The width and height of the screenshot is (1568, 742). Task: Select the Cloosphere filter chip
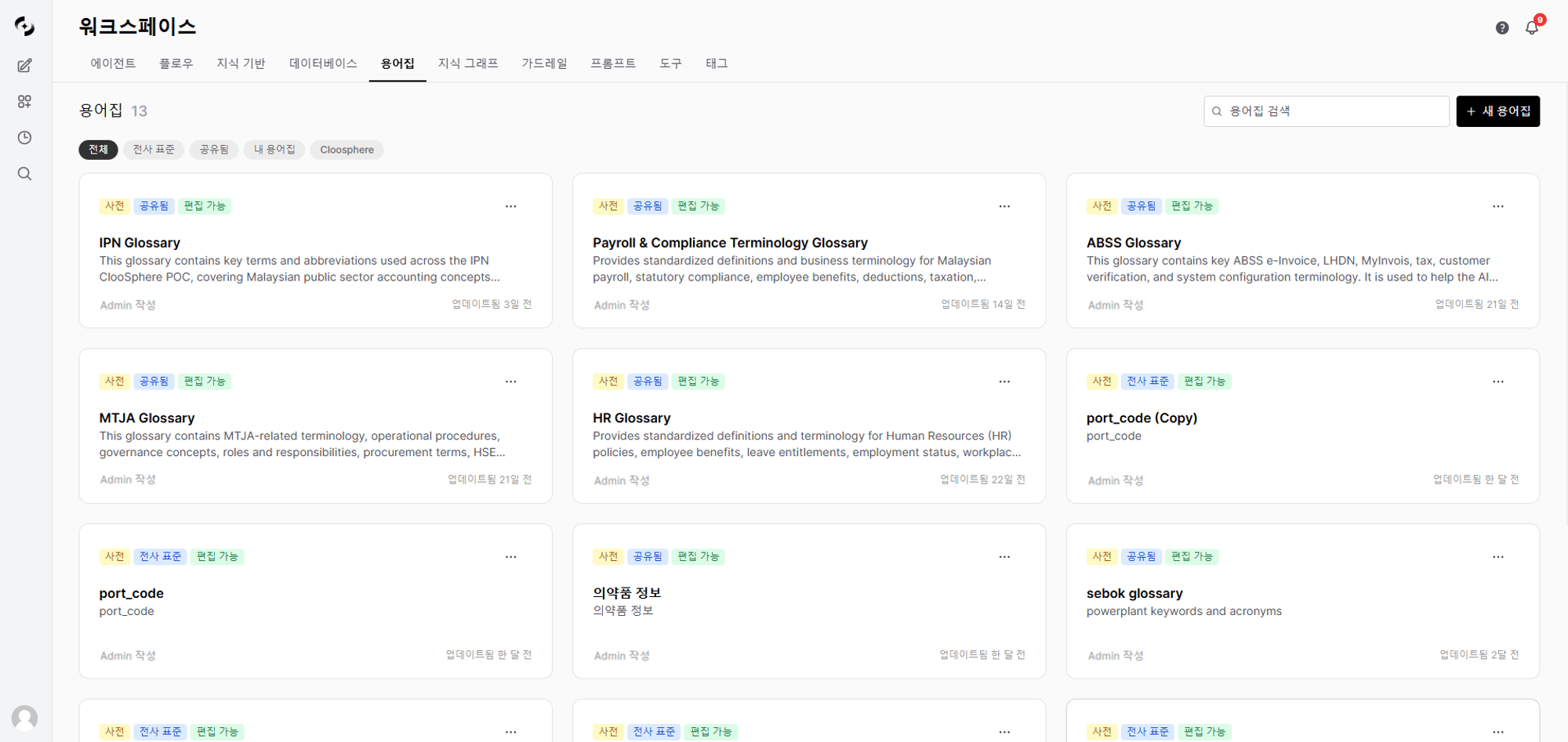[x=347, y=150]
